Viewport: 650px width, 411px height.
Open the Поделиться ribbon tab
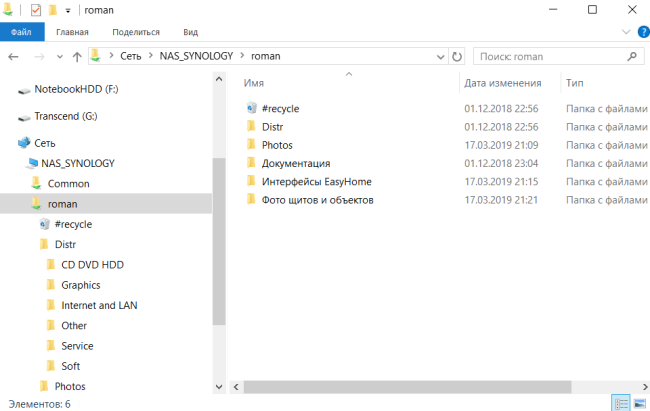point(135,32)
